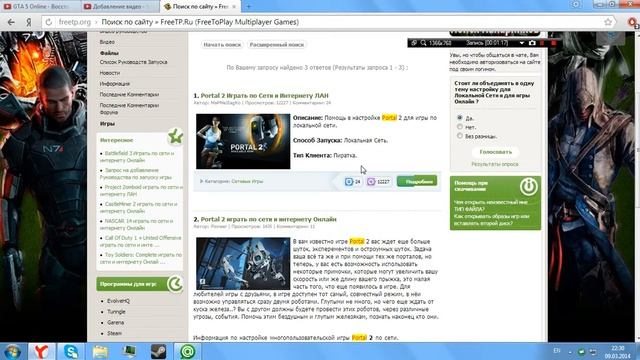Open 'NASCAR 14 играть по сети' link
This screenshot has width=640, height=360.
pyautogui.click(x=136, y=224)
